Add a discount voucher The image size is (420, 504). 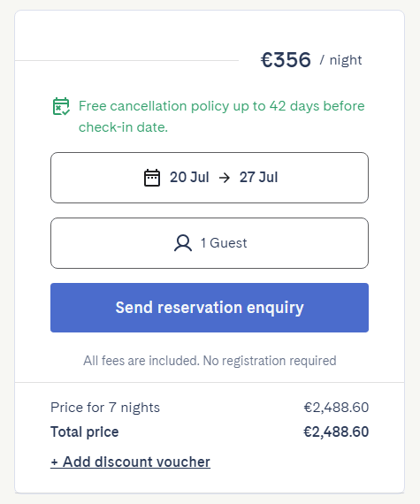[x=130, y=462]
